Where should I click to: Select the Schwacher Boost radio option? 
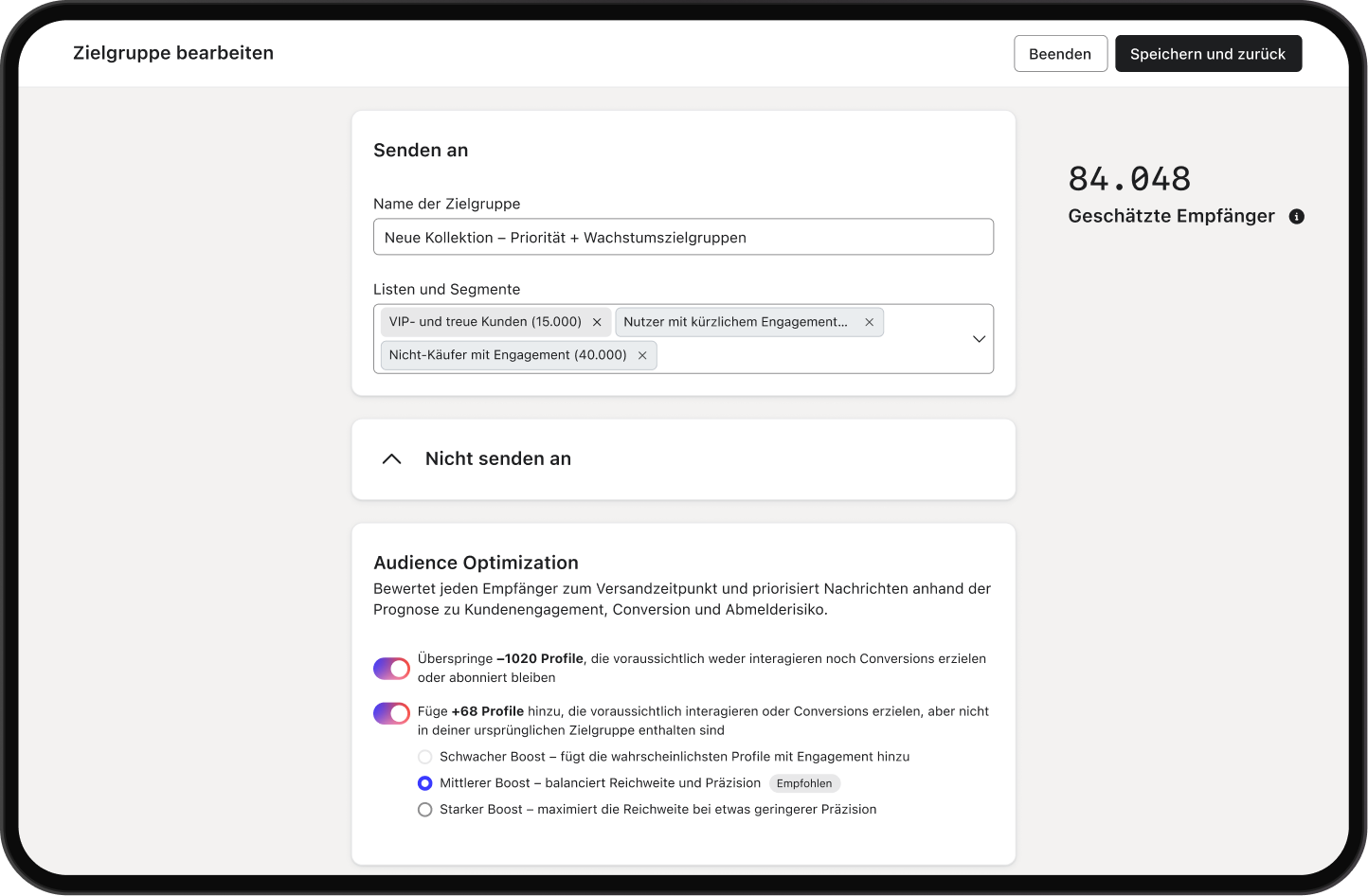pos(425,757)
